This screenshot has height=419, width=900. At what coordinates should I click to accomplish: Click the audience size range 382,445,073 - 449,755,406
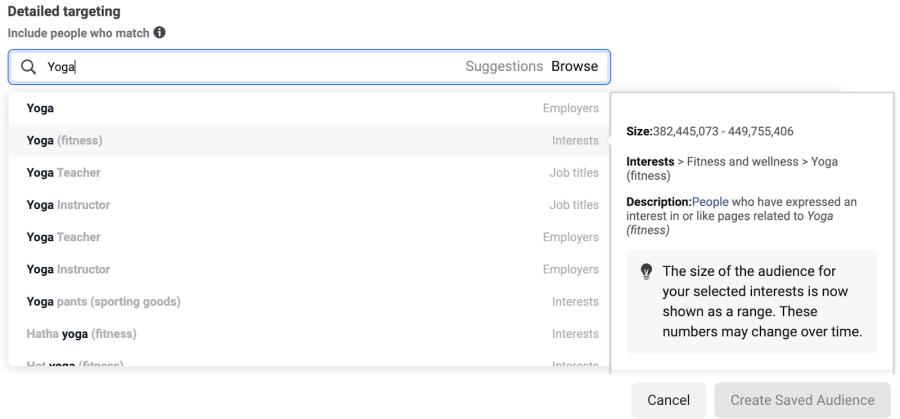coord(723,131)
